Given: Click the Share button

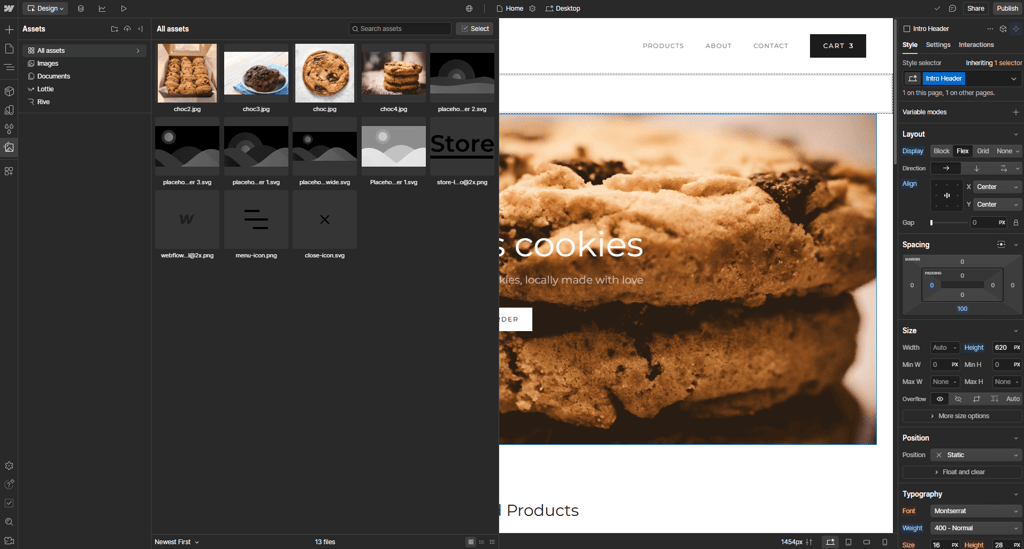Looking at the screenshot, I should pyautogui.click(x=976, y=8).
